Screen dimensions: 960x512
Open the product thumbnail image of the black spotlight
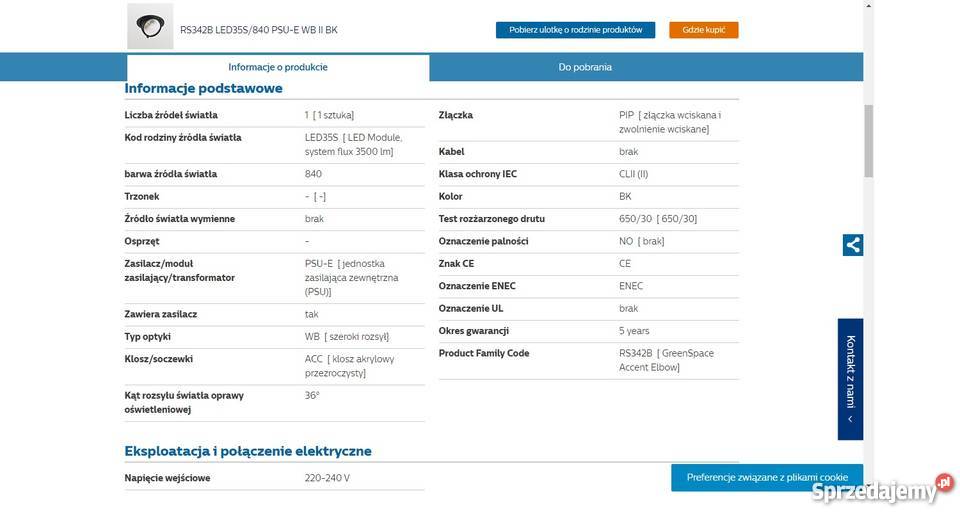150,26
